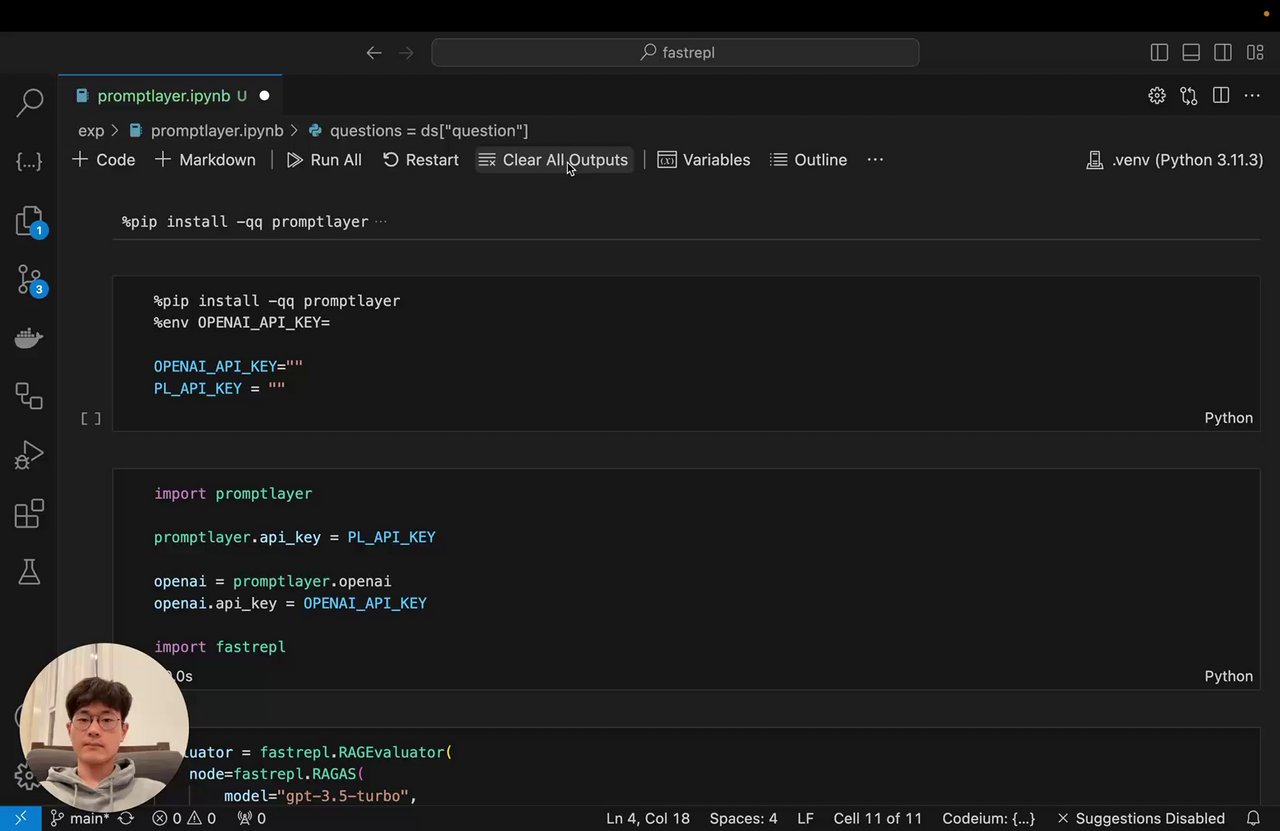Expand collapsed cell with pip install ellipsis
Viewport: 1280px width, 831px height.
pos(380,222)
